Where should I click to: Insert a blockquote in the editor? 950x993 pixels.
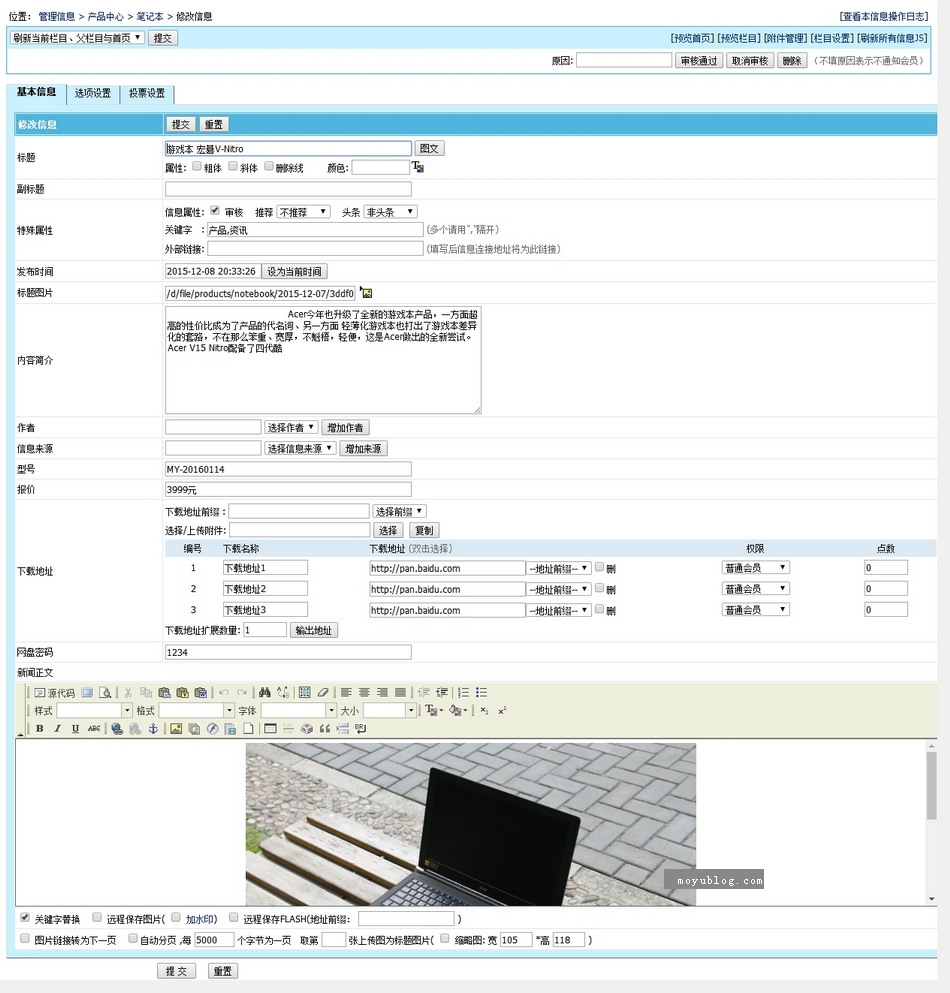[x=324, y=729]
